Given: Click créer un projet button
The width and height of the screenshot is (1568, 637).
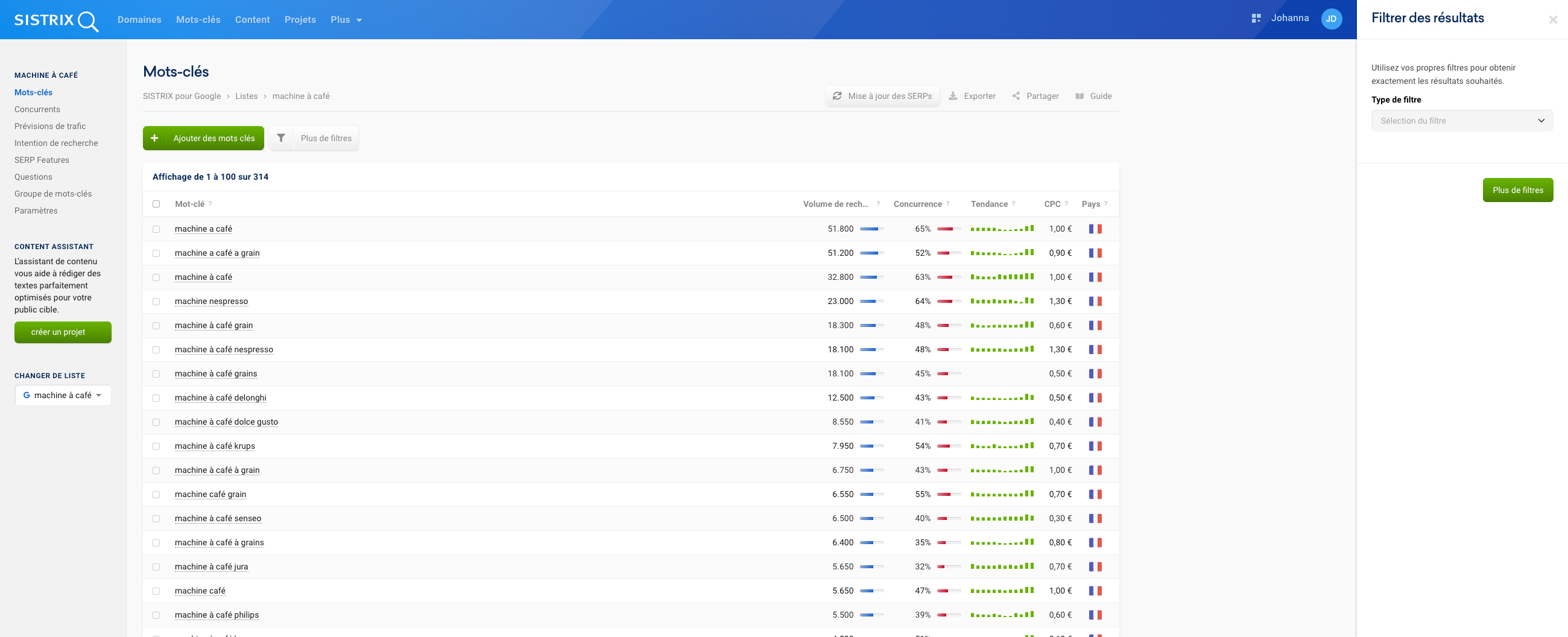Looking at the screenshot, I should [63, 332].
